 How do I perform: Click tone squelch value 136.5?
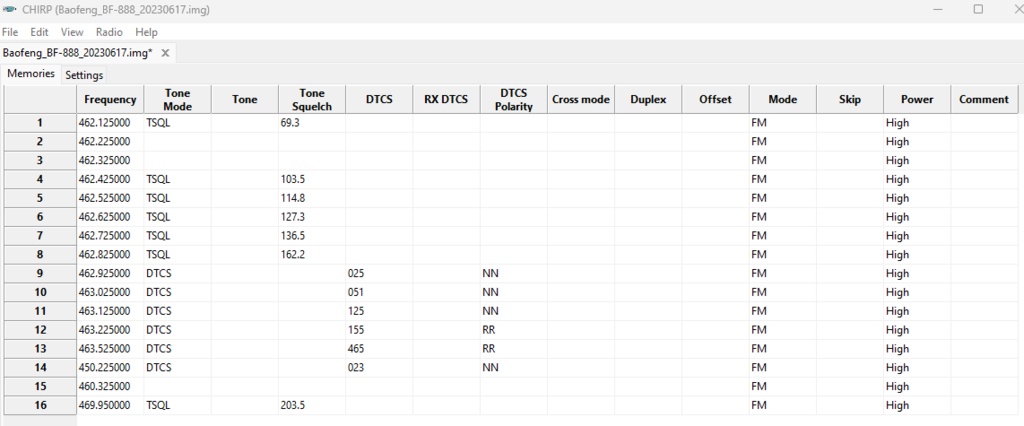(312, 236)
